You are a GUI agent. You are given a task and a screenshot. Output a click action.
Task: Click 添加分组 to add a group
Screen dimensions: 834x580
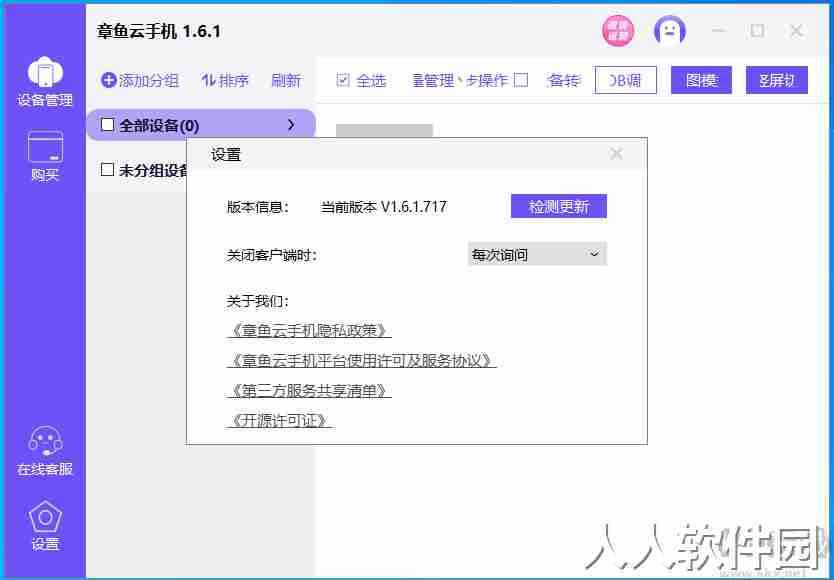point(140,80)
